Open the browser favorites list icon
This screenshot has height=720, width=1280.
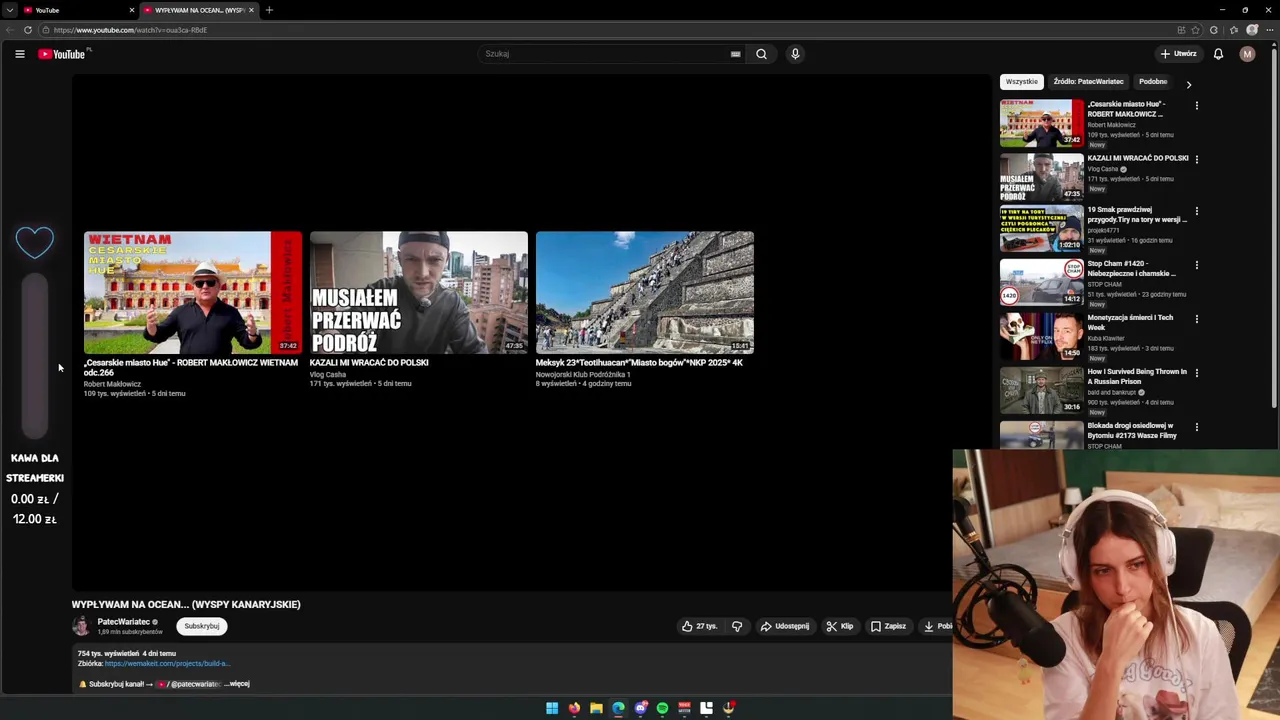tap(1233, 30)
